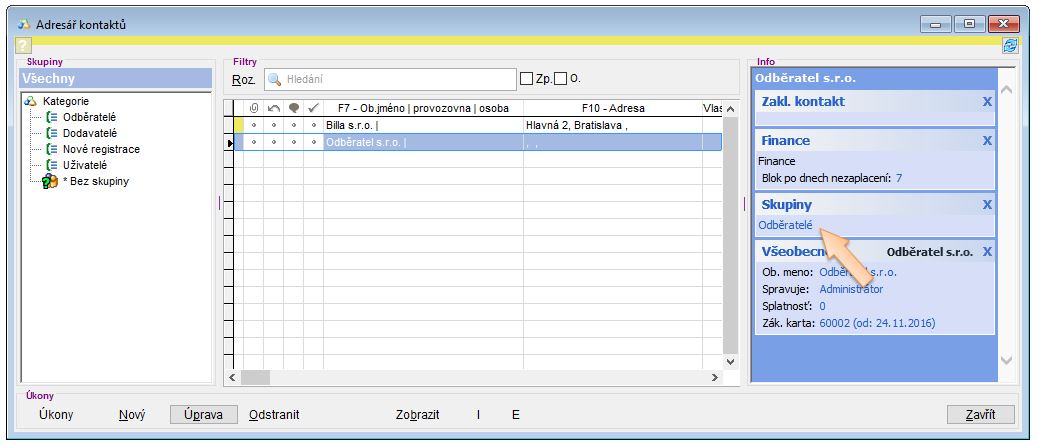Click the checkmark column header icon
This screenshot has width=1037, height=447.
click(x=313, y=108)
